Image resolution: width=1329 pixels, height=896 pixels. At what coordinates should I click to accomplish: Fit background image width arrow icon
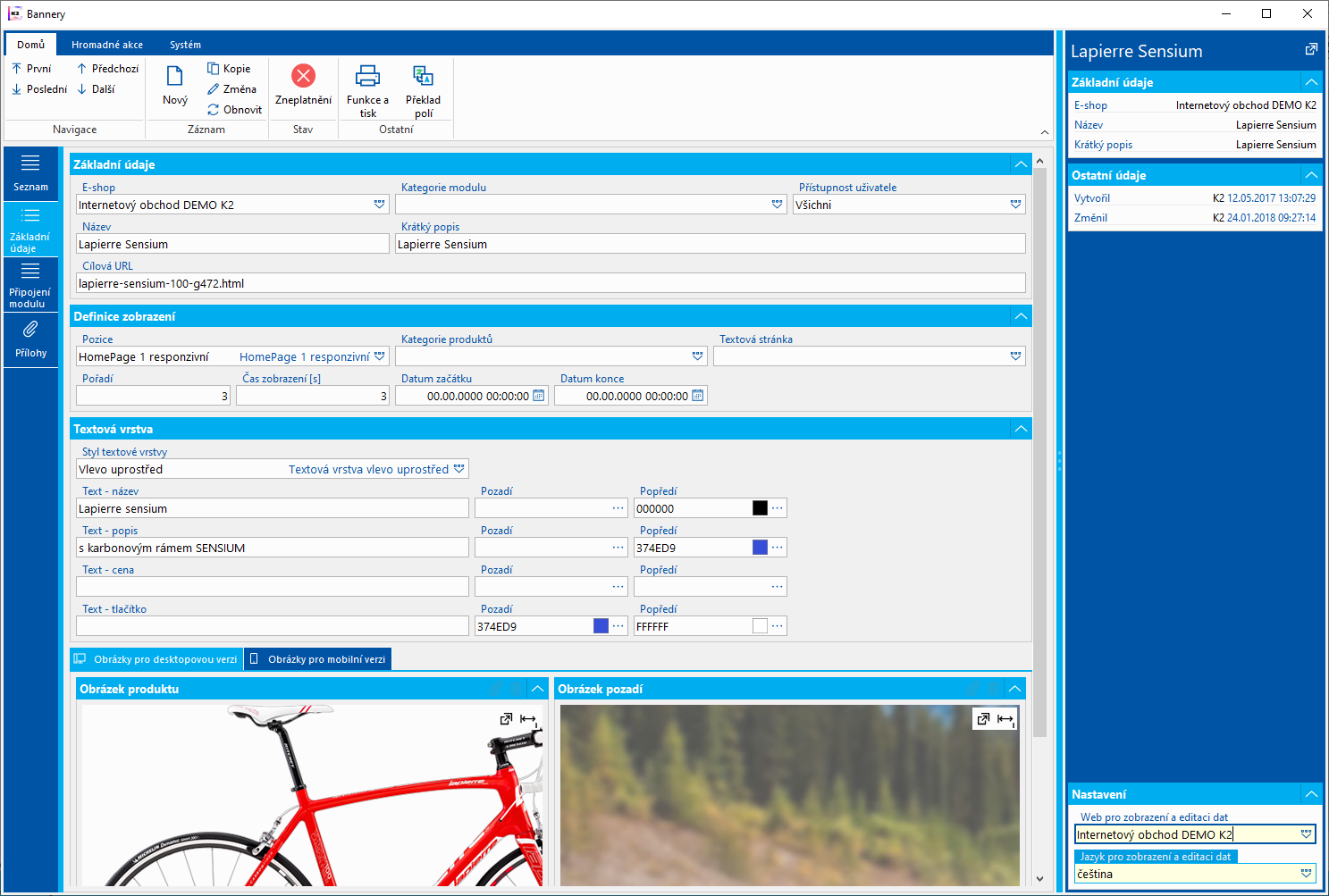[1005, 719]
